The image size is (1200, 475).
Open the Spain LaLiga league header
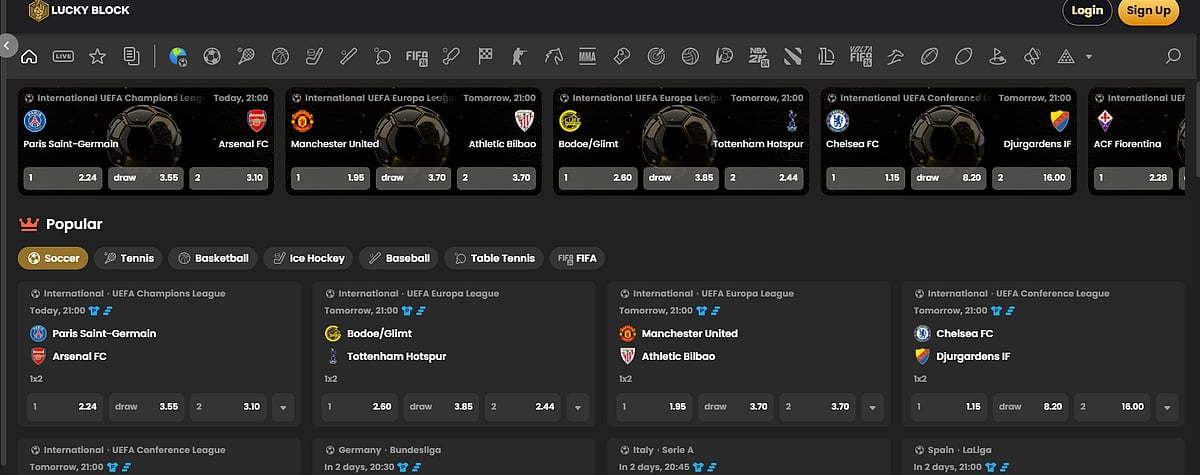[x=961, y=450]
